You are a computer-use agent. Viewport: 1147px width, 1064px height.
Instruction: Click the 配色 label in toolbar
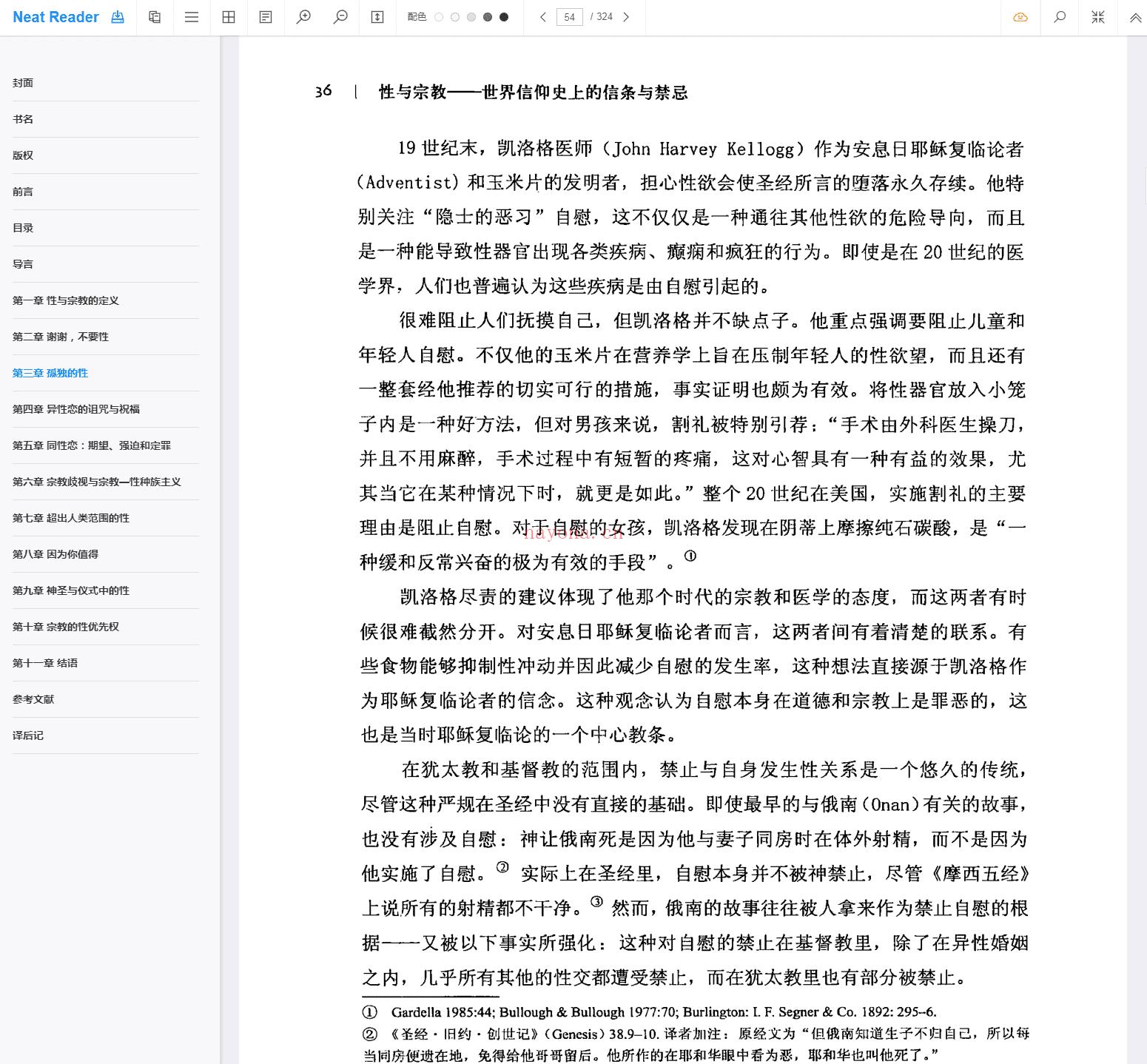point(417,17)
